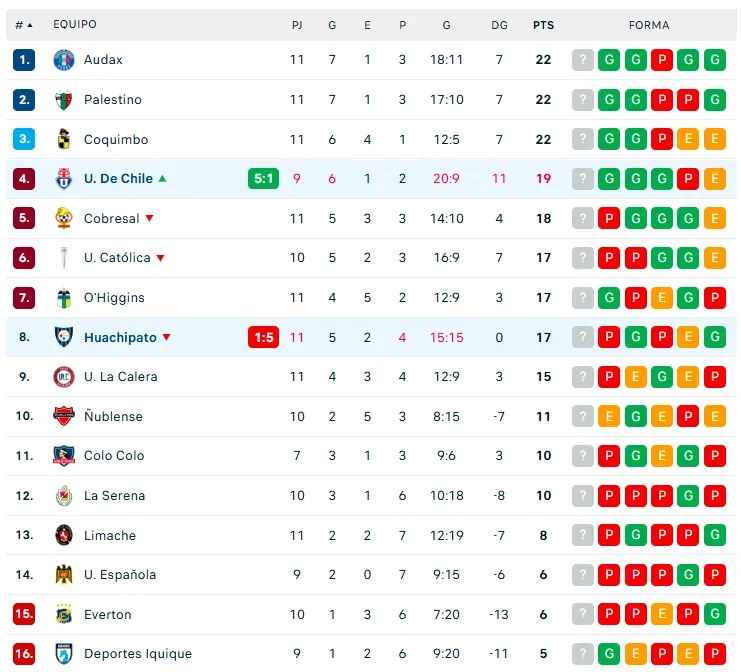Click Coquimbo's last orange E form box
The width and height of the screenshot is (741, 672).
tap(714, 140)
